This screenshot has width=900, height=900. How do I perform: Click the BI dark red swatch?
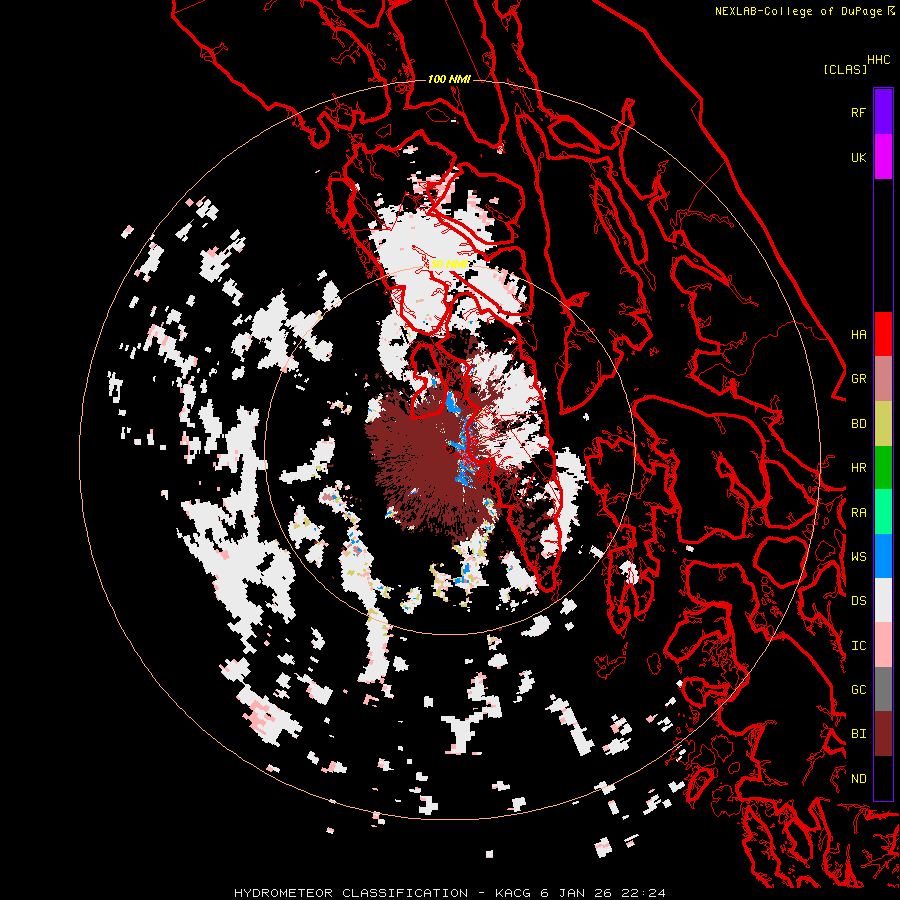coord(883,734)
